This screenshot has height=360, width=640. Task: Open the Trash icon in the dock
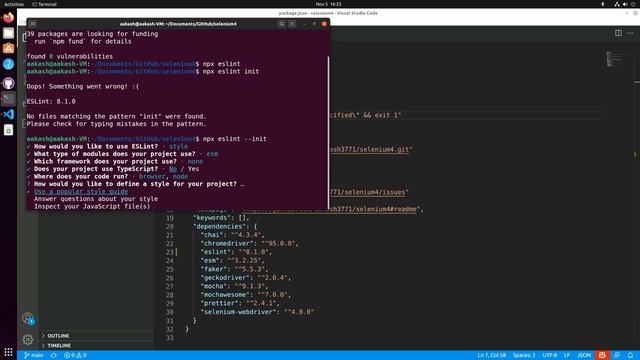point(8,130)
